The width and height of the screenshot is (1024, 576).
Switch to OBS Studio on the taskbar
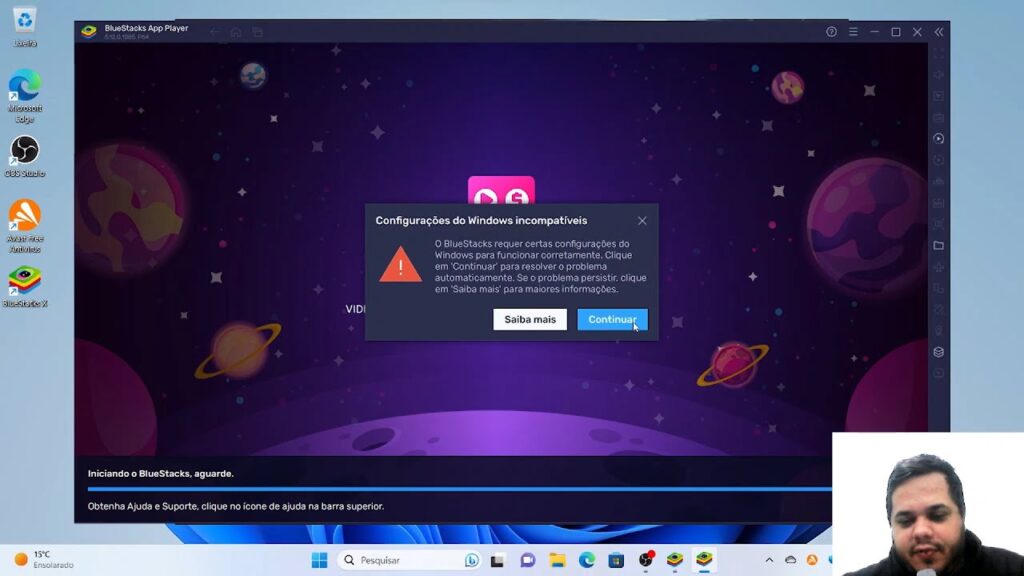[x=645, y=560]
